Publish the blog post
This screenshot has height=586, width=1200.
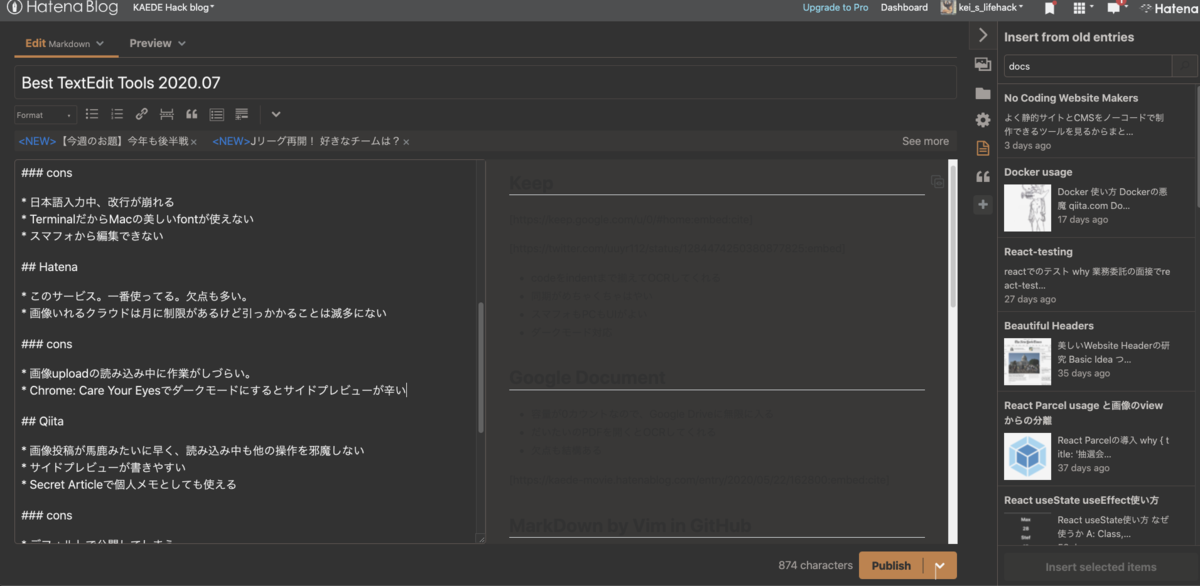pos(891,566)
